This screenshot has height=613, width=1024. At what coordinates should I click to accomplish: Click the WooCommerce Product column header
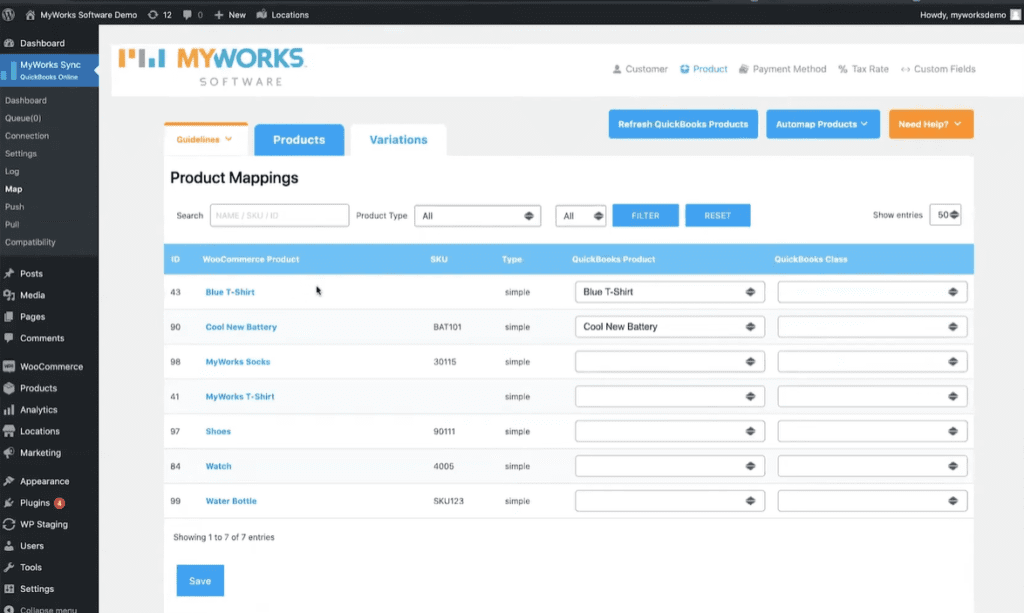click(x=251, y=259)
